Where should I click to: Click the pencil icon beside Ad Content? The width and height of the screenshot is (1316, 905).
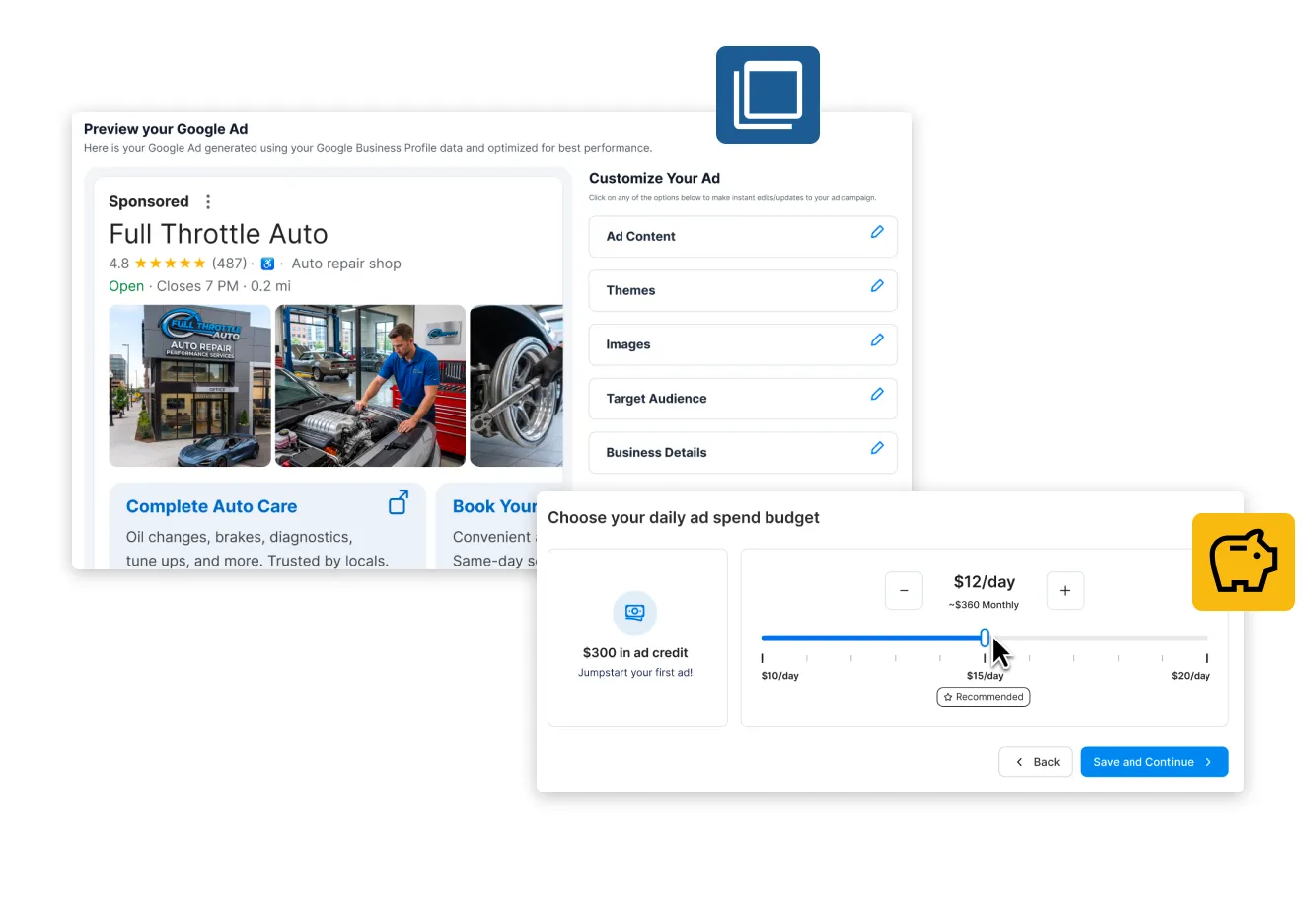[x=877, y=232]
